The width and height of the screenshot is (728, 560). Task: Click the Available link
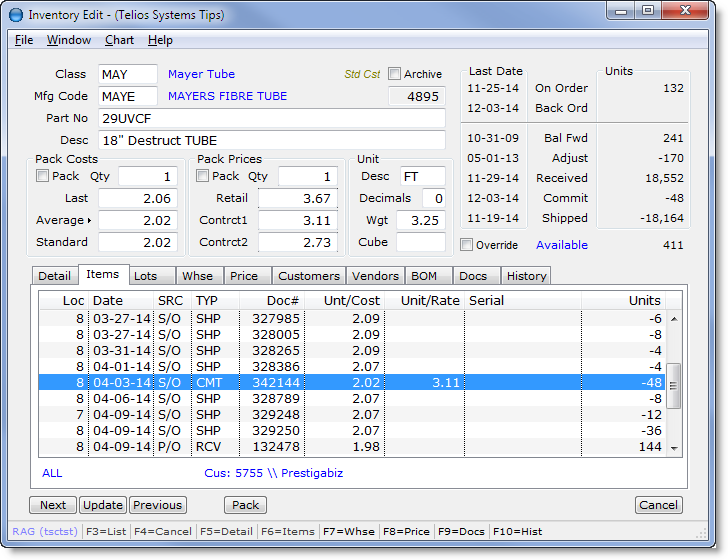coord(561,245)
